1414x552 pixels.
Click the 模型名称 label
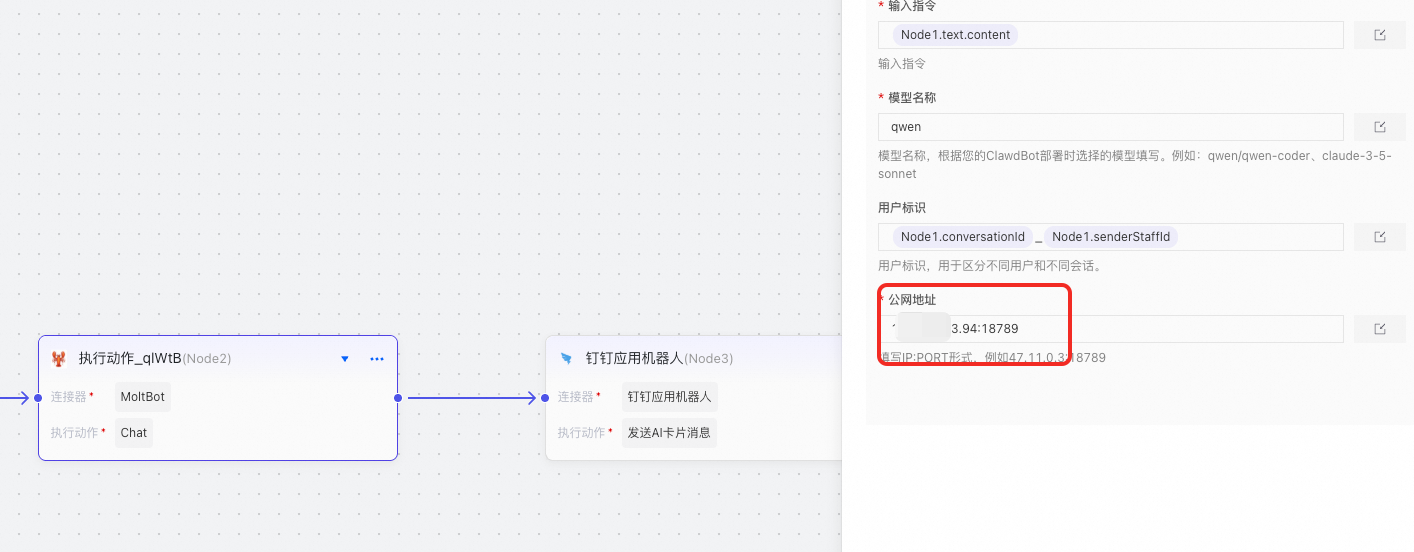tap(912, 98)
